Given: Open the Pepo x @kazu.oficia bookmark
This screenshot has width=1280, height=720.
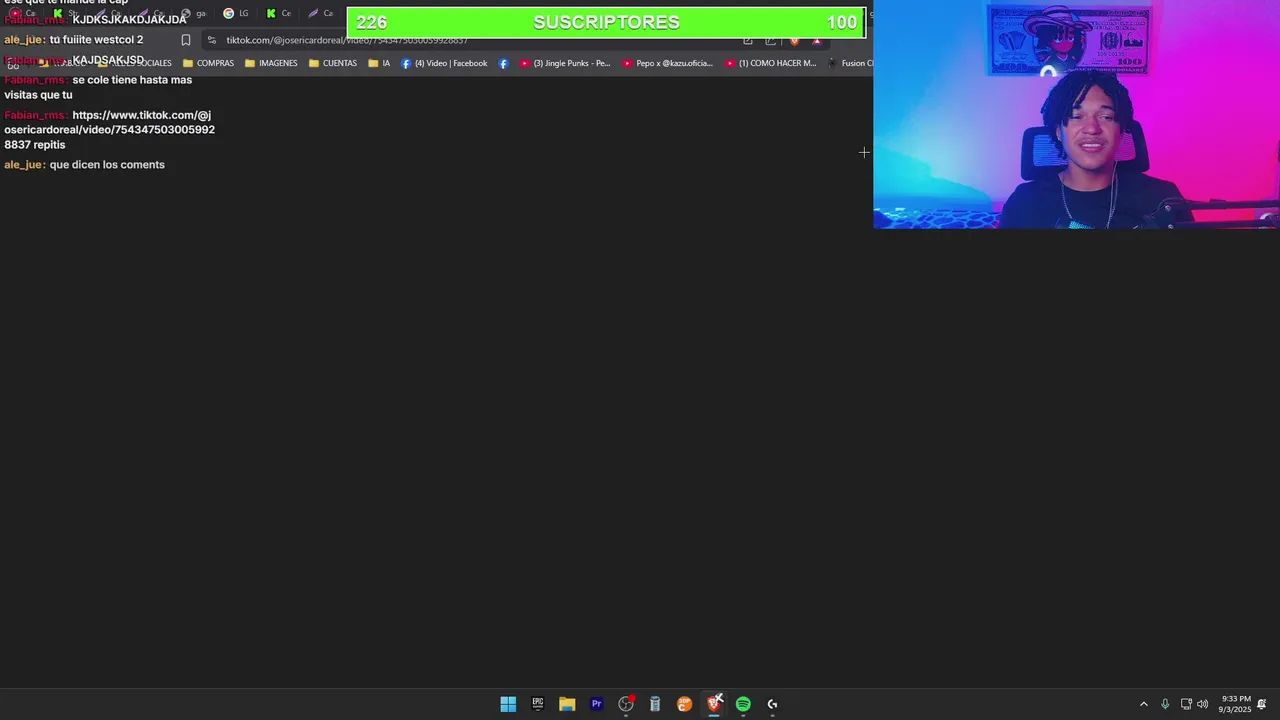Looking at the screenshot, I should tap(668, 63).
